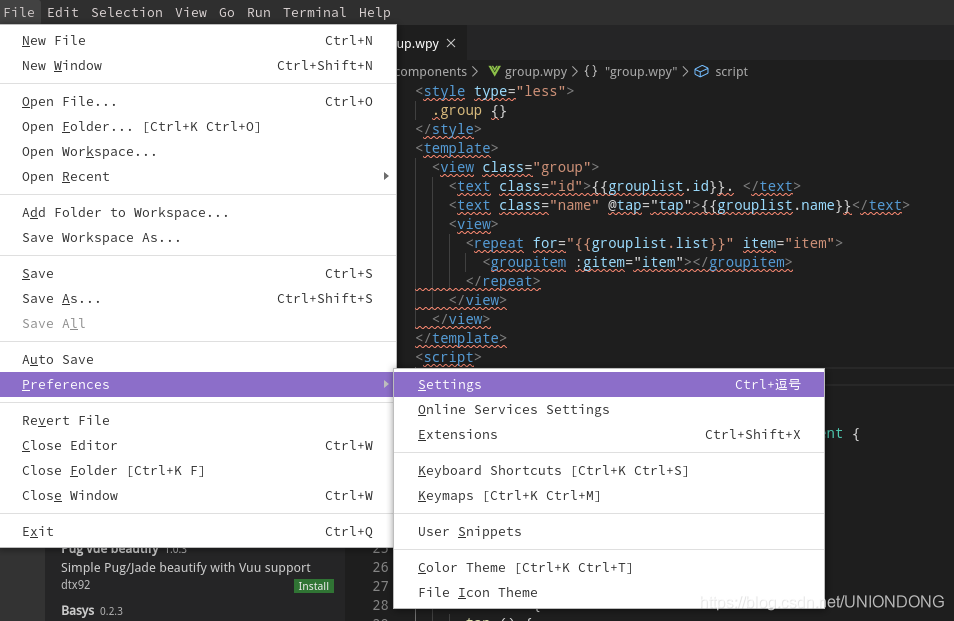Screen dimensions: 954x621
Task: Open Keyboard Shortcuts entry
Action: tap(609, 470)
